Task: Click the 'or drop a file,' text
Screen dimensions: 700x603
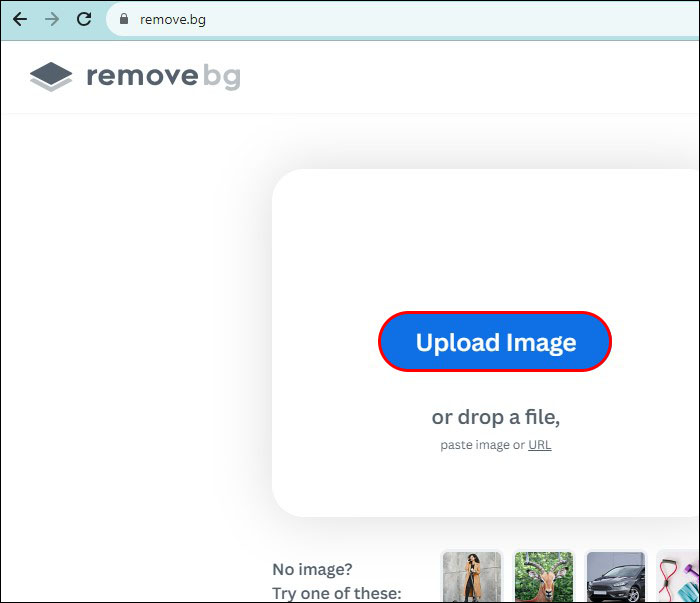Action: pos(496,417)
